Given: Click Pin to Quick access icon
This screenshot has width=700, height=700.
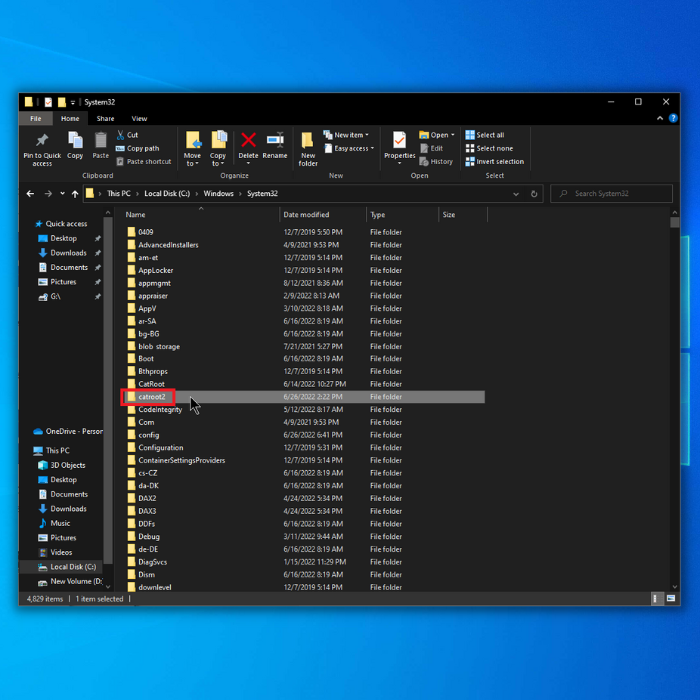Looking at the screenshot, I should click(42, 140).
